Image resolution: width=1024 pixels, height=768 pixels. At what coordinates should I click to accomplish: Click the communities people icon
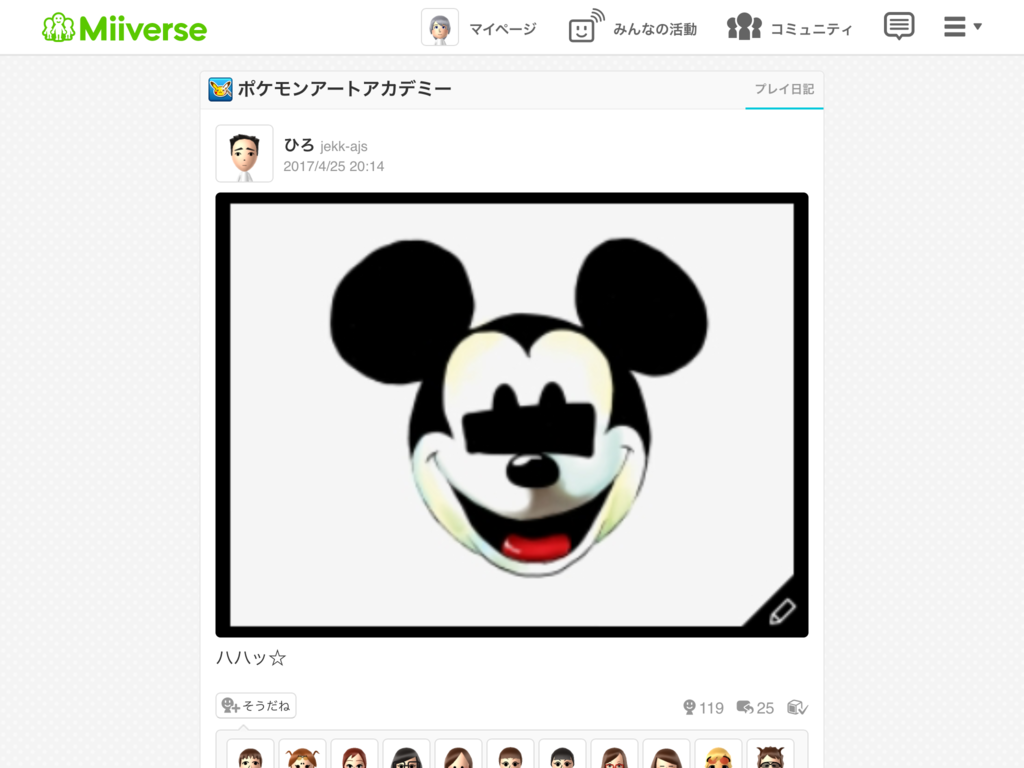click(744, 27)
